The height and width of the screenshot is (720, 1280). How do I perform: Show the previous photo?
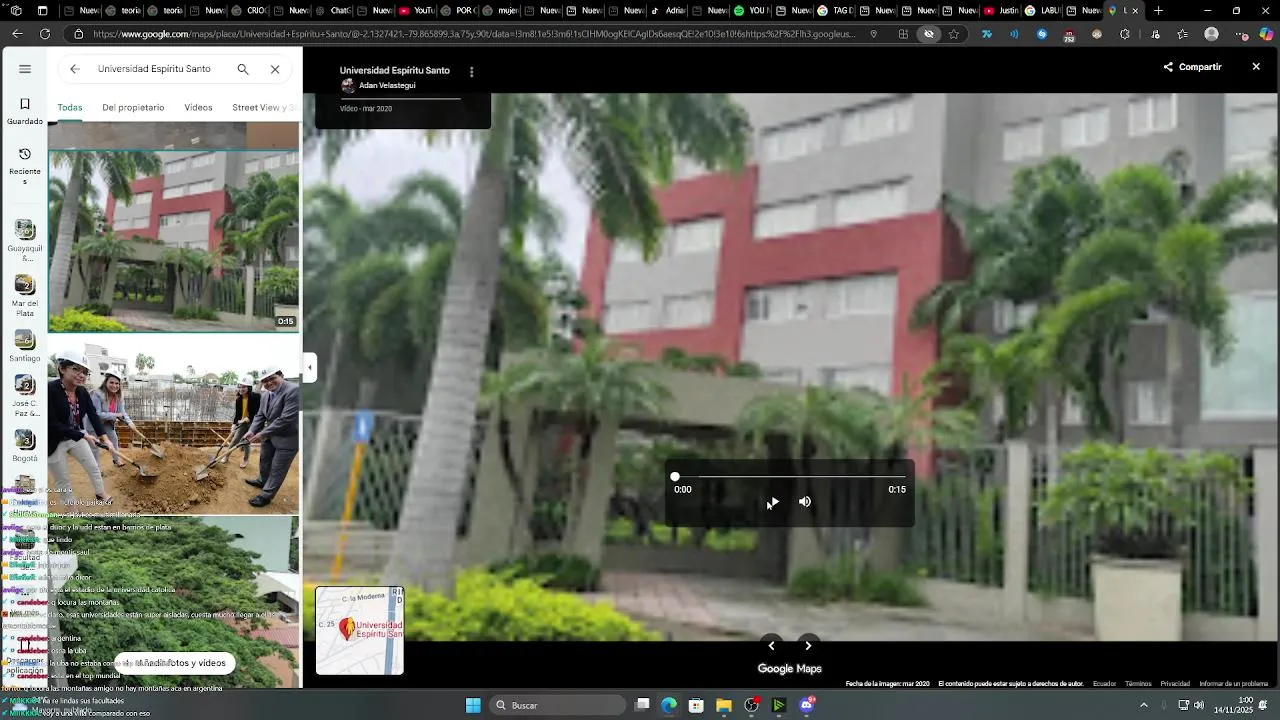(x=771, y=646)
